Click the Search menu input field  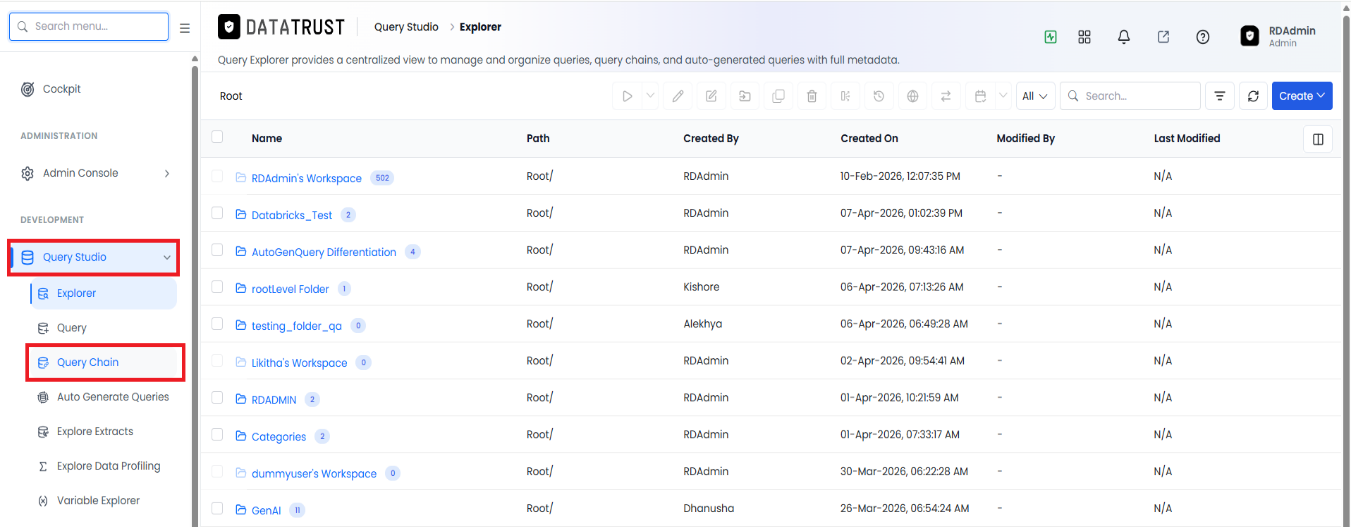coord(89,26)
